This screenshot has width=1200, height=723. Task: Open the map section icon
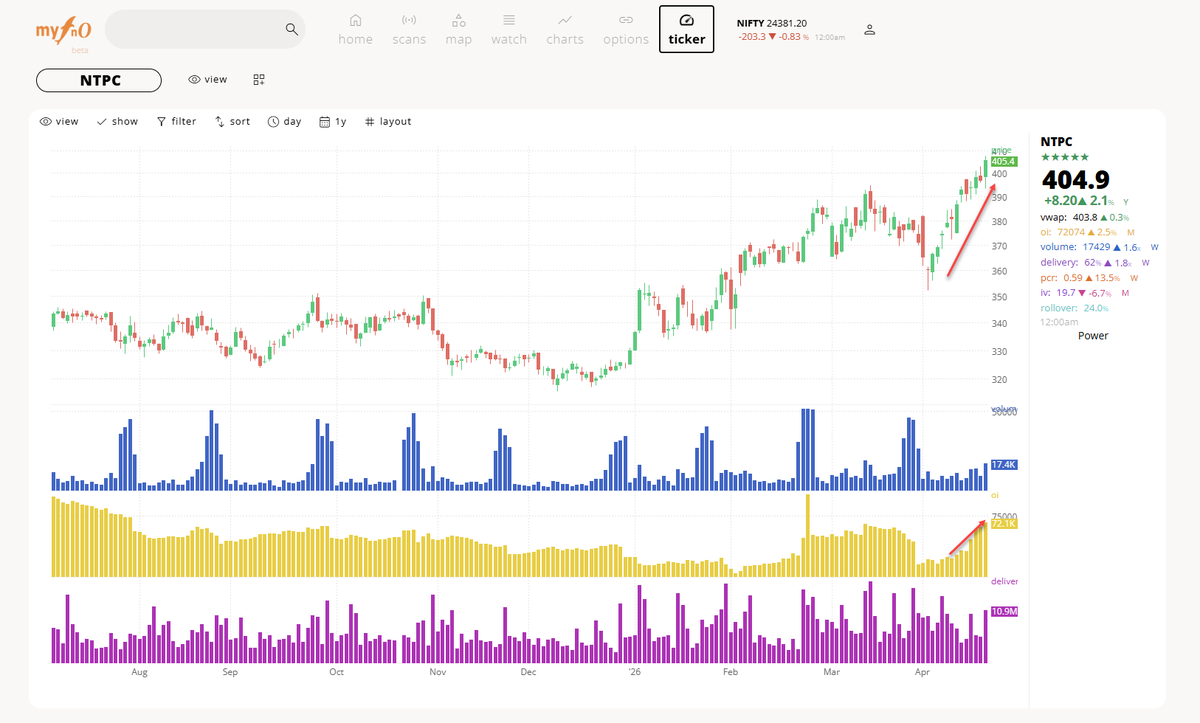tap(458, 28)
